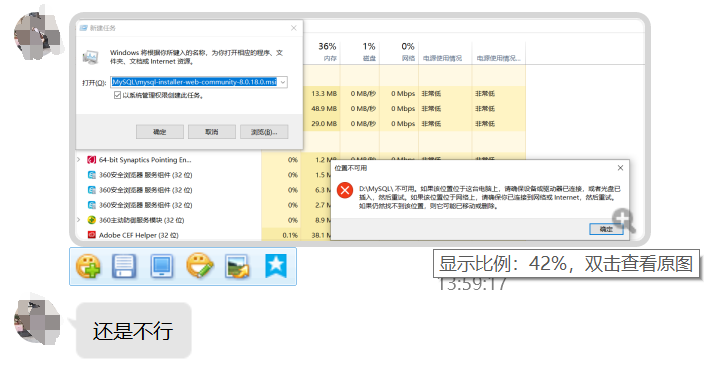Click the sender avatar beside the screenshot message
Viewport: 704px width, 369px height.
[x=37, y=36]
